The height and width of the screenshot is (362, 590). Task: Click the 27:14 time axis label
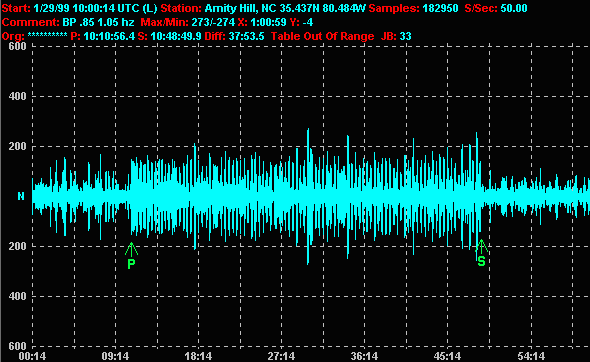[281, 356]
